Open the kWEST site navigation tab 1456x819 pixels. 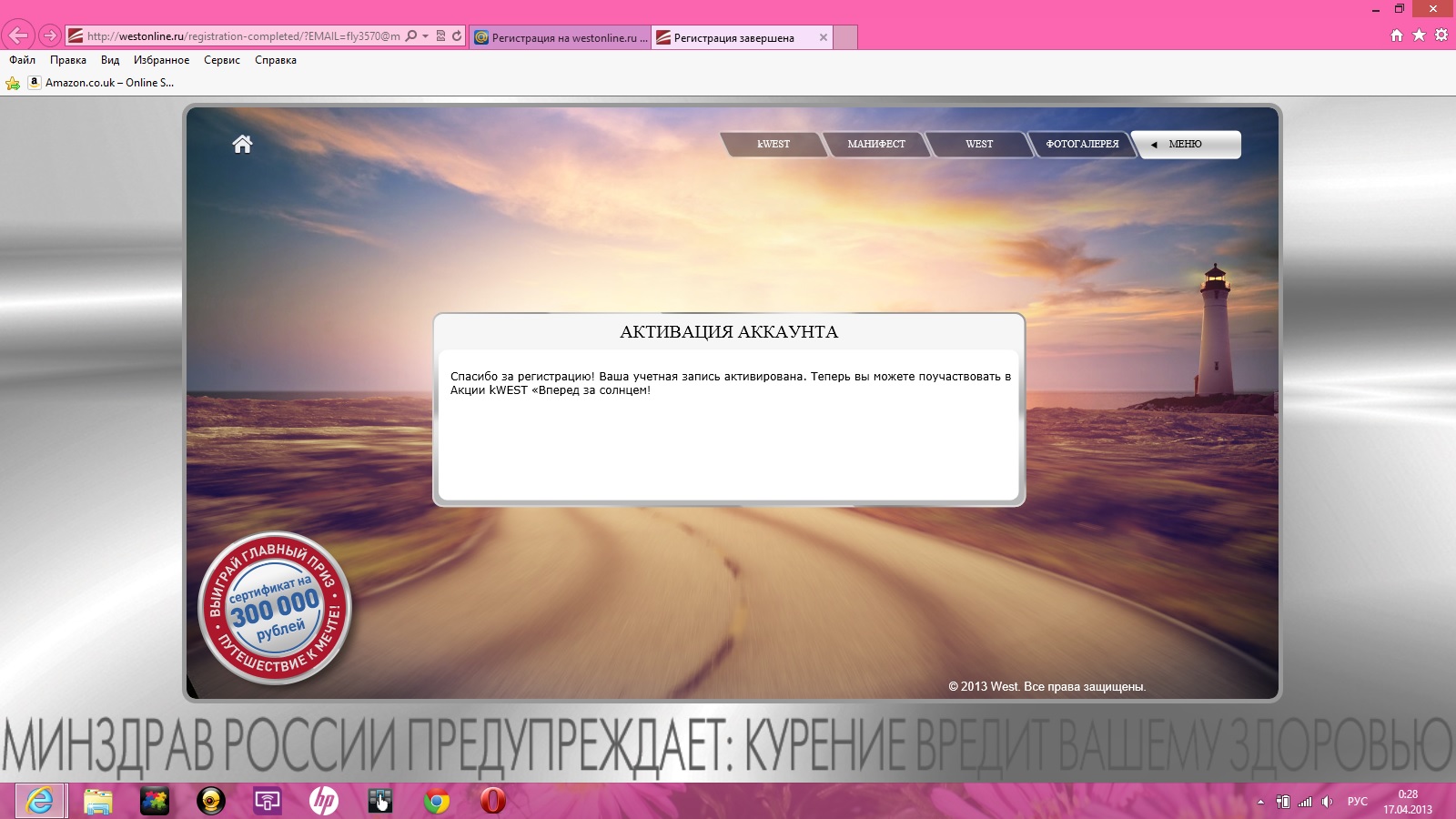tap(773, 145)
